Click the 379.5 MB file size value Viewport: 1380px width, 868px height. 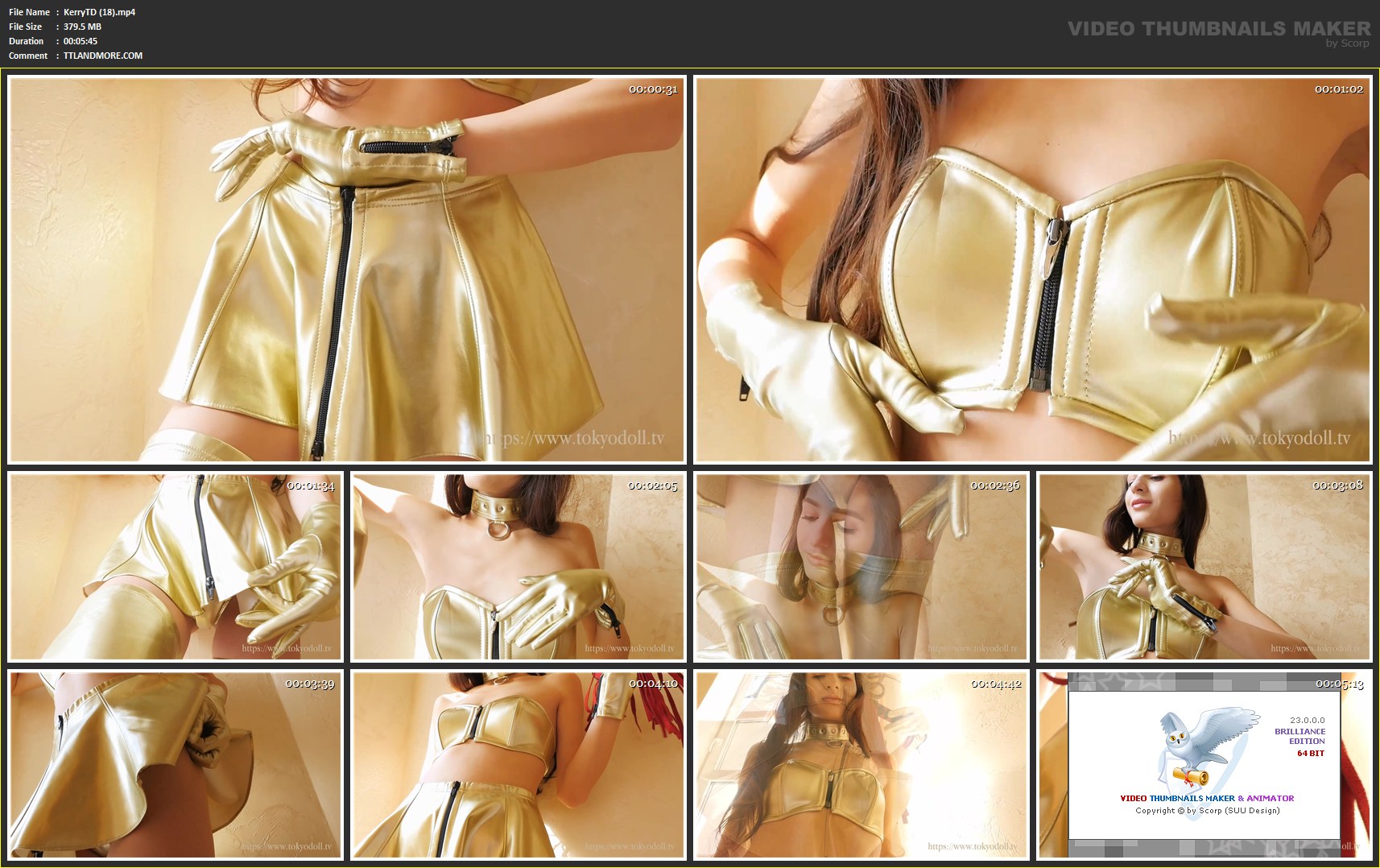point(82,27)
